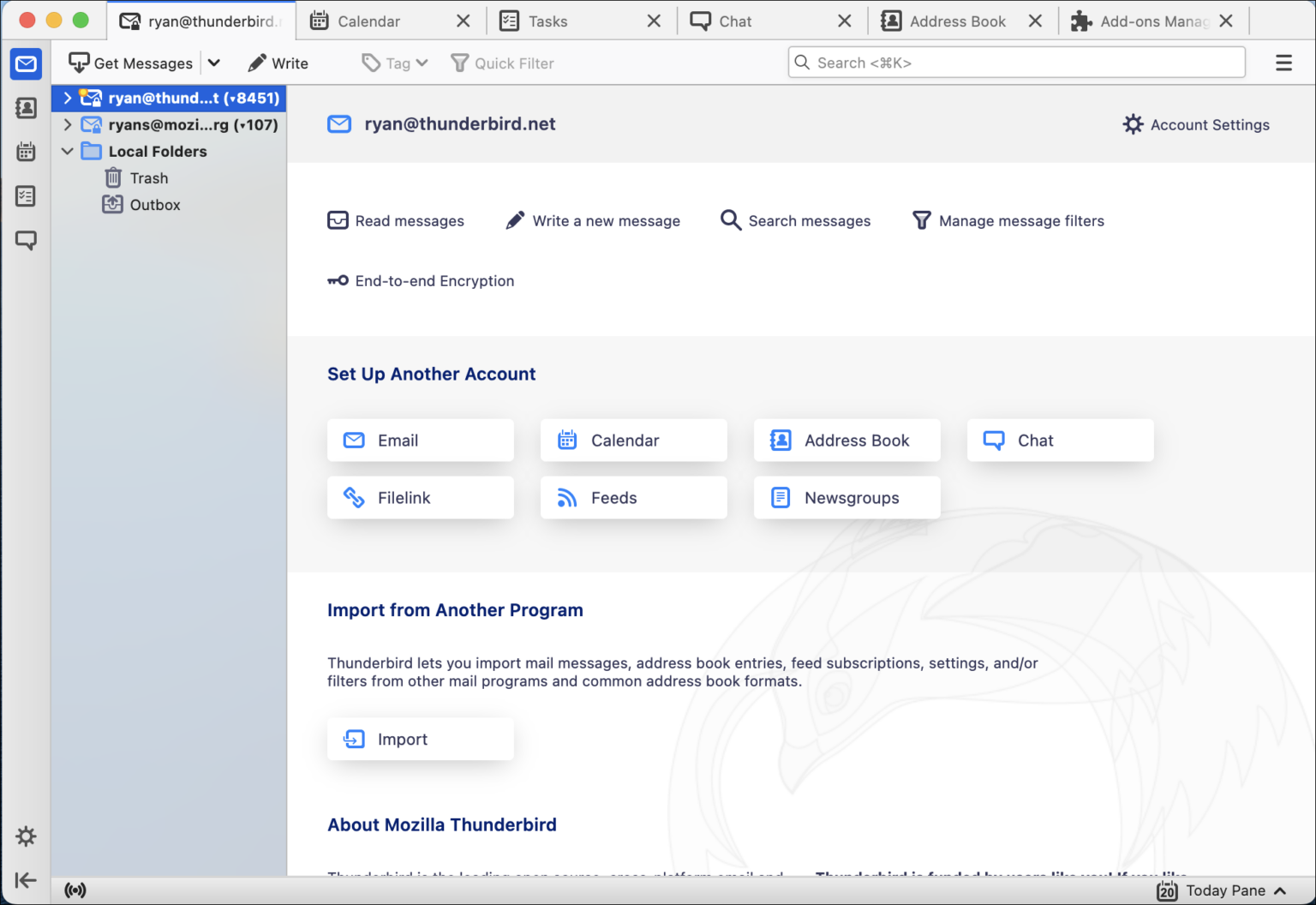This screenshot has width=1316, height=905.
Task: Collapse the Local Folders tree
Action: [x=67, y=151]
